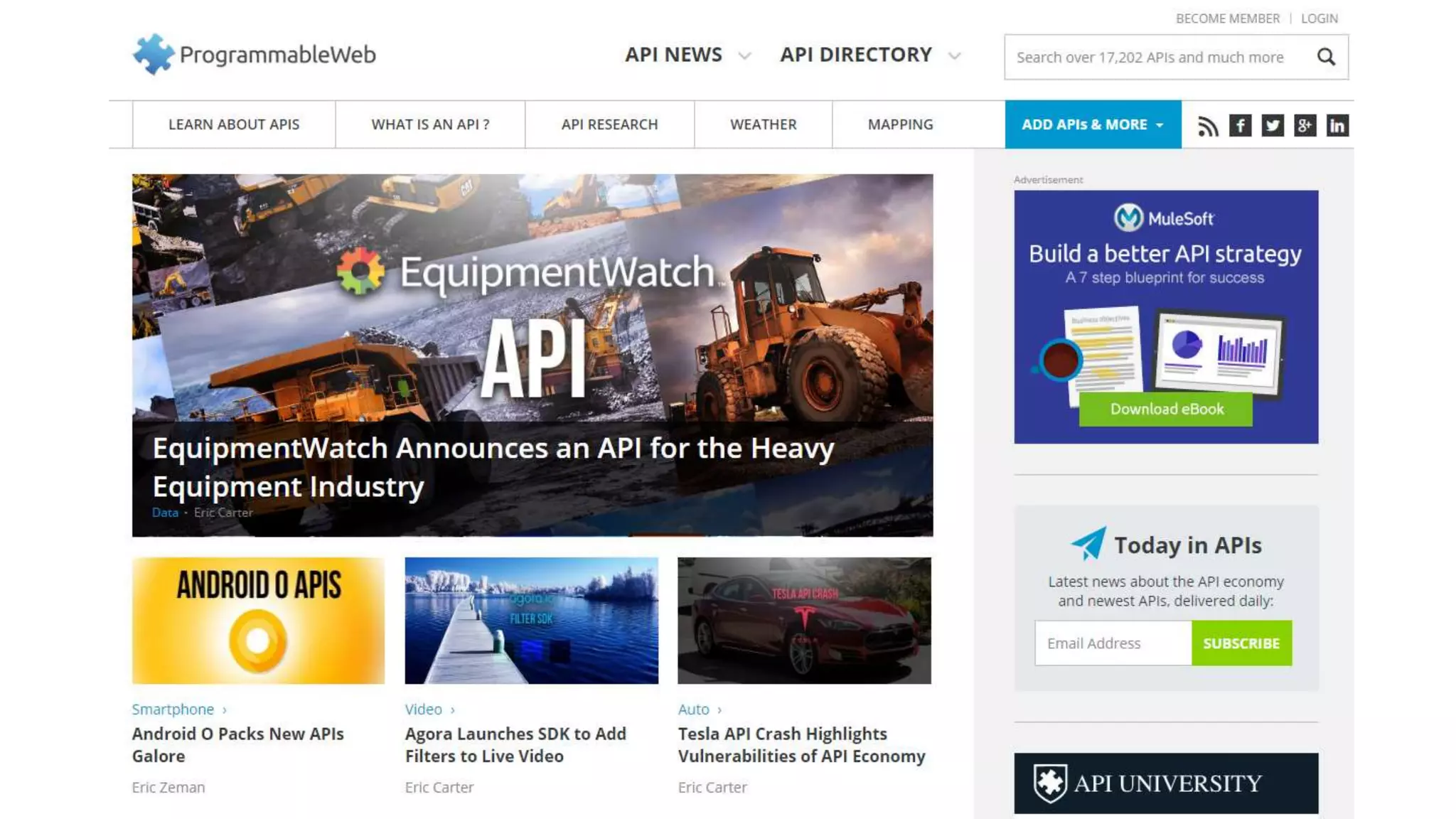Open the Android O APIs thumbnail
The height and width of the screenshot is (819, 1456).
tap(258, 621)
